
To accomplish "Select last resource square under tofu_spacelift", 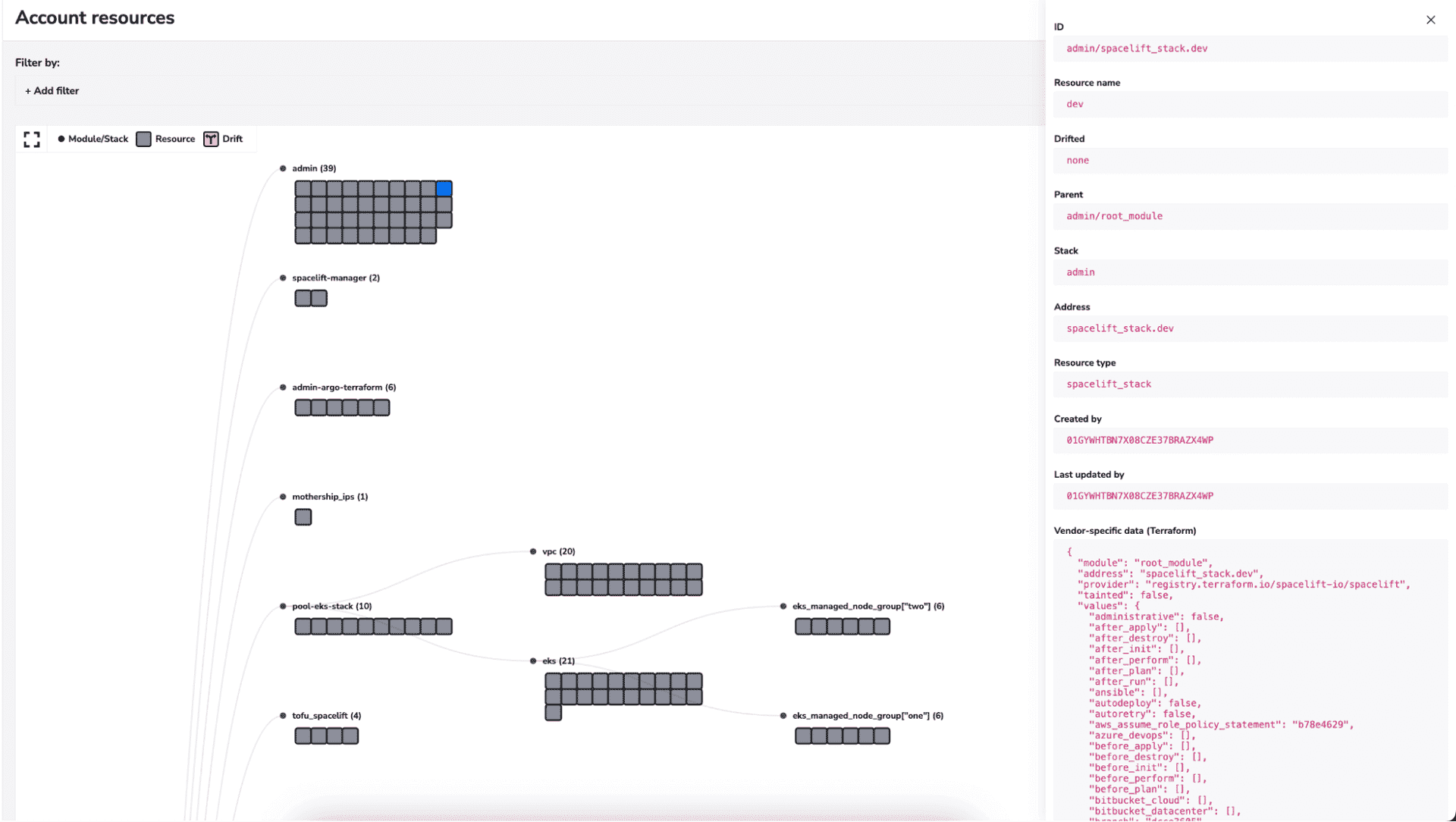I will click(350, 736).
